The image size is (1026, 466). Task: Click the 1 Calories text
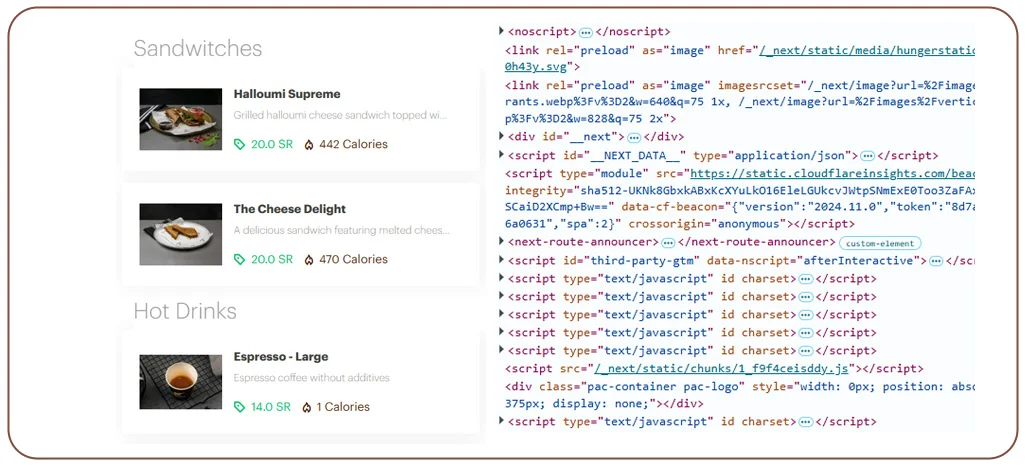tap(343, 407)
